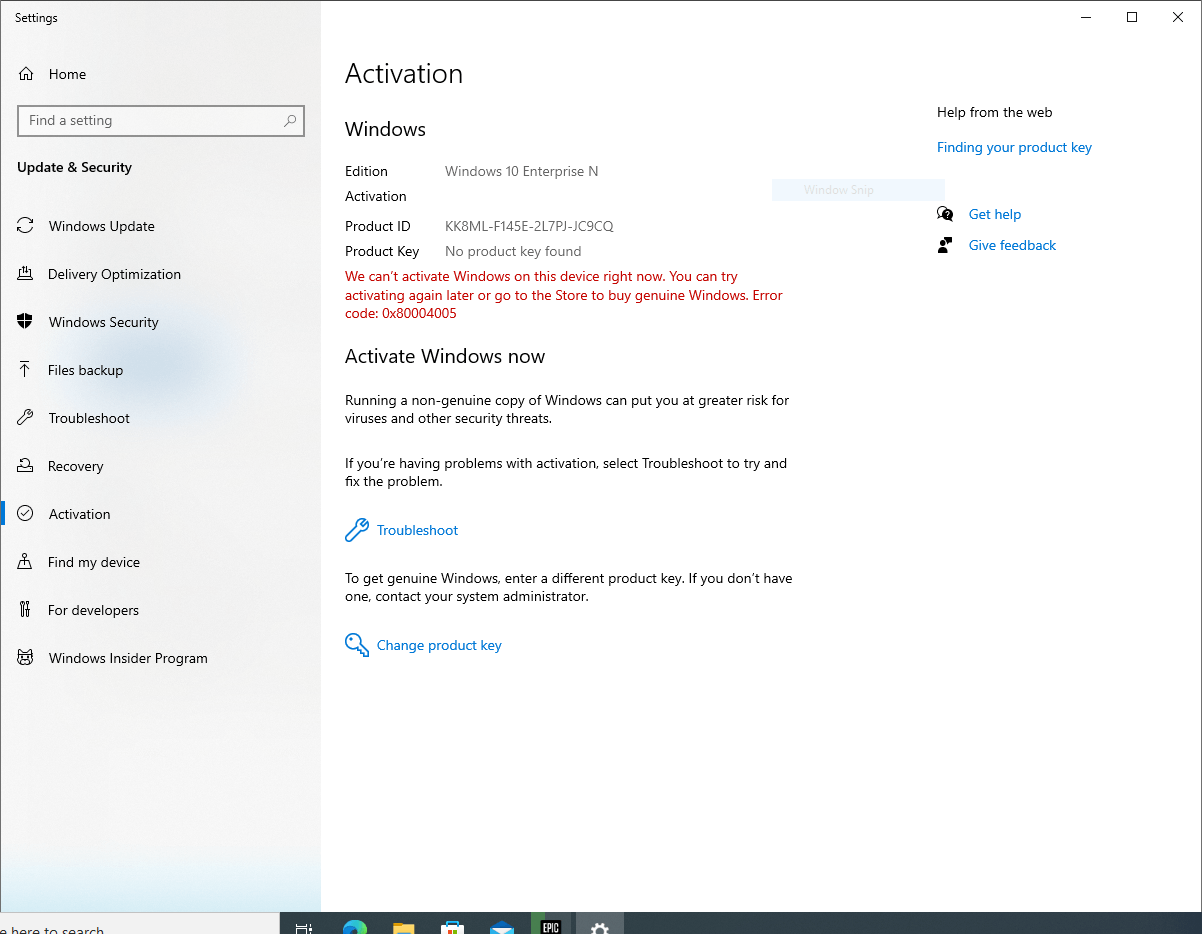Open Epic Games Launcher from the taskbar
This screenshot has width=1202, height=934.
tap(550, 925)
